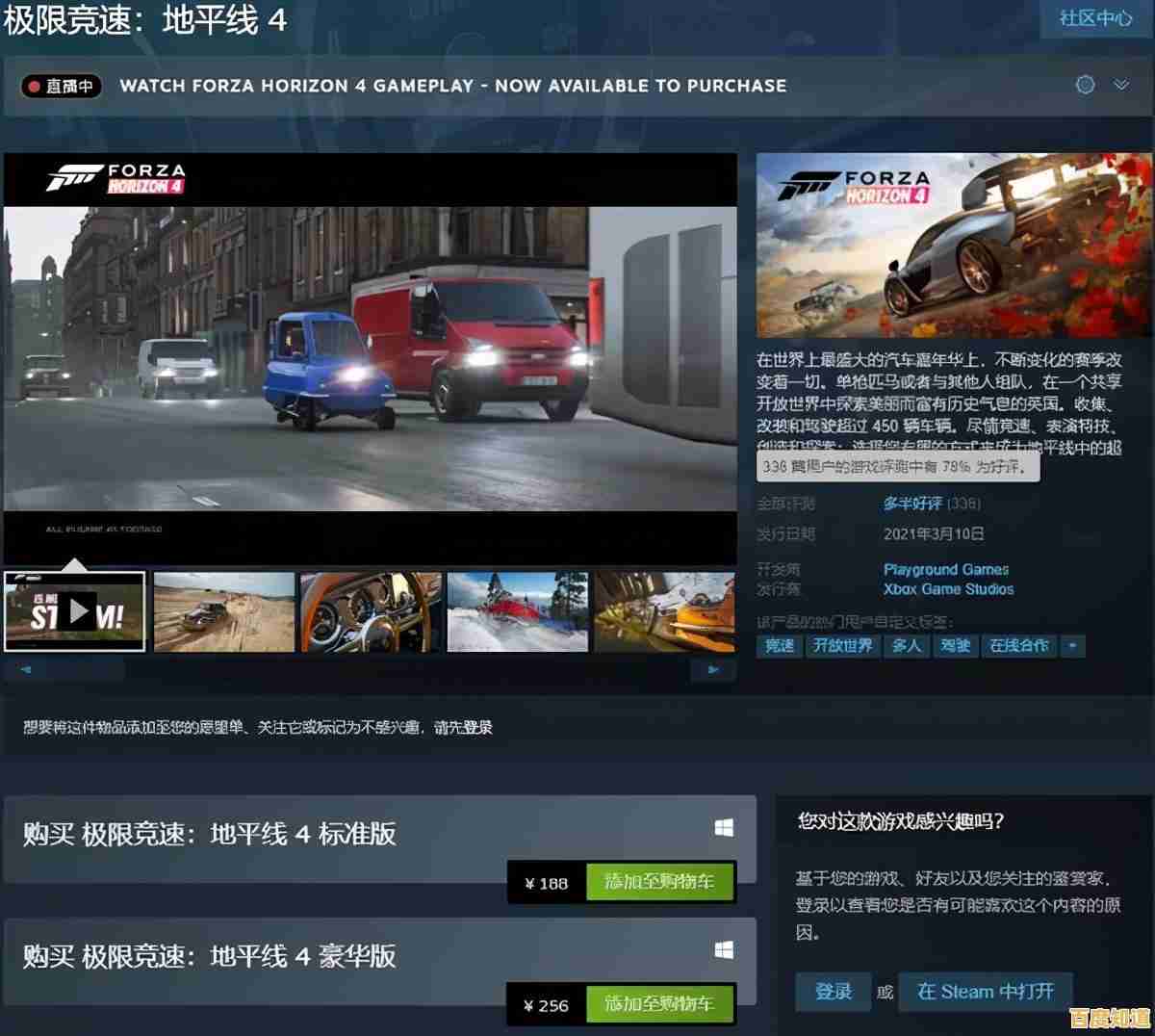Select the snowmobile screenshot thumbnail
Screen dimensions: 1155x1036
(517, 611)
